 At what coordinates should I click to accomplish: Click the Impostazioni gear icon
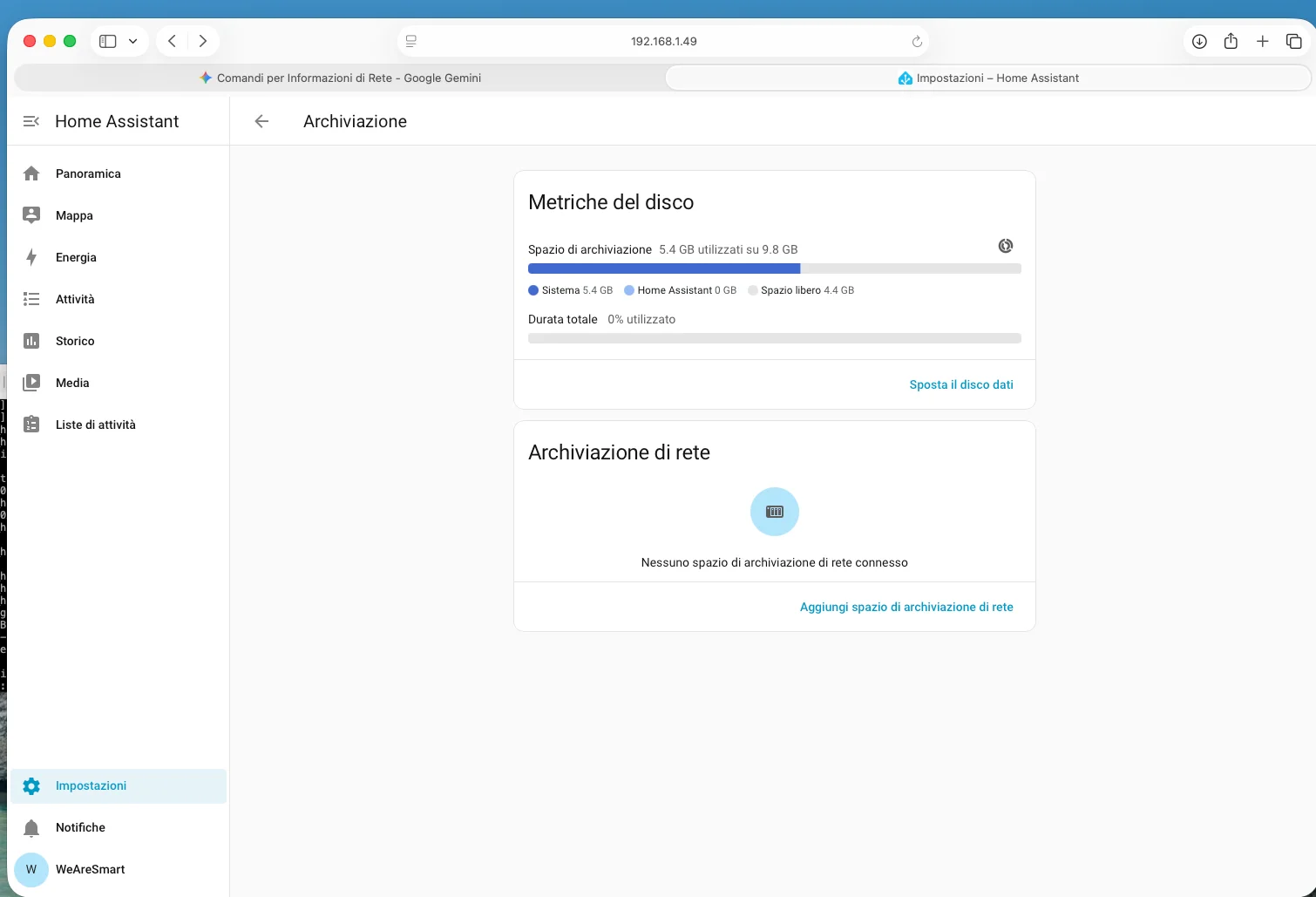click(31, 786)
